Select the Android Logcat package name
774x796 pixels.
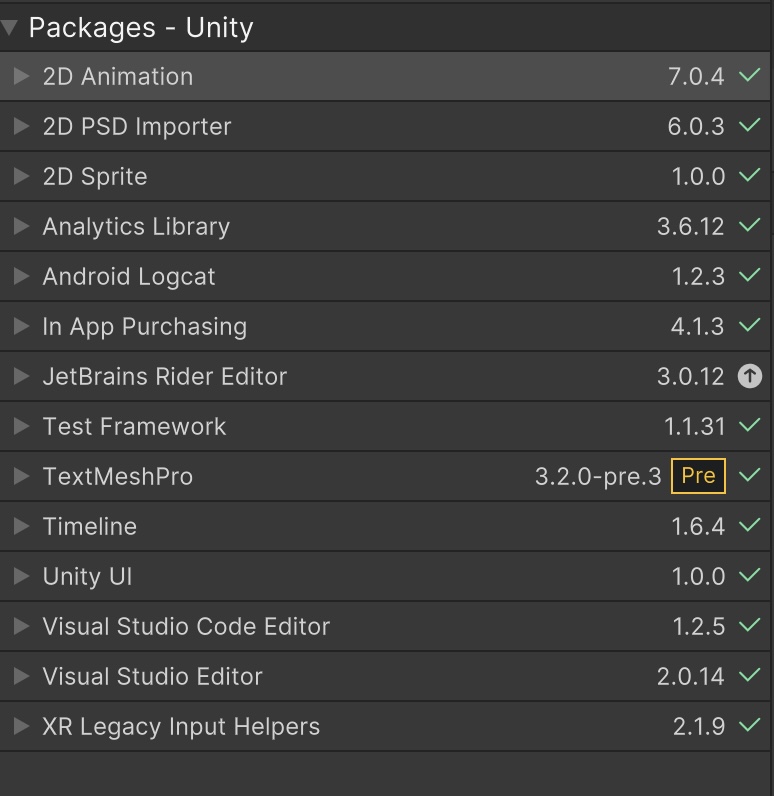[129, 277]
